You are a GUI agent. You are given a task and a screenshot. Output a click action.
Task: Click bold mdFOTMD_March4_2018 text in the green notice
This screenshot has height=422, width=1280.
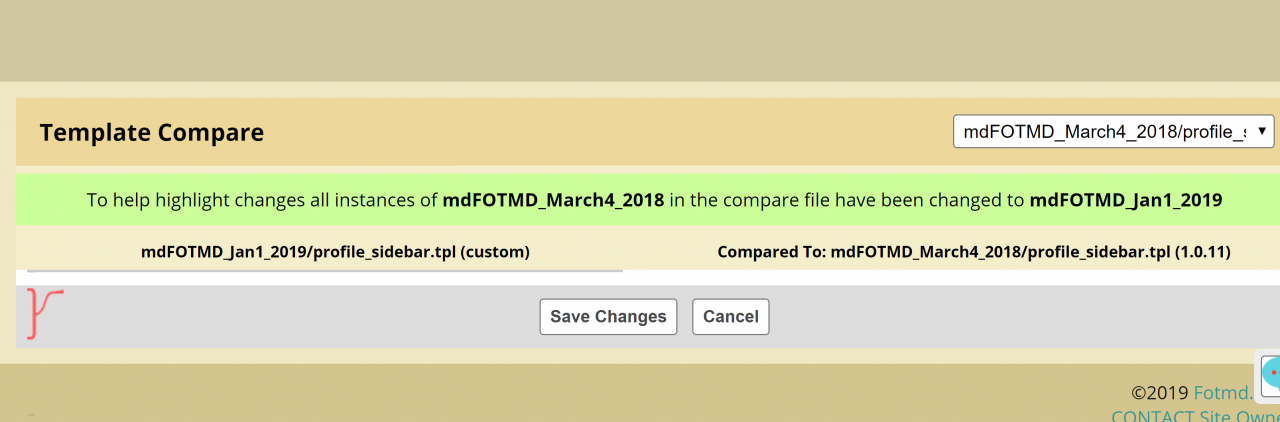[x=553, y=199]
